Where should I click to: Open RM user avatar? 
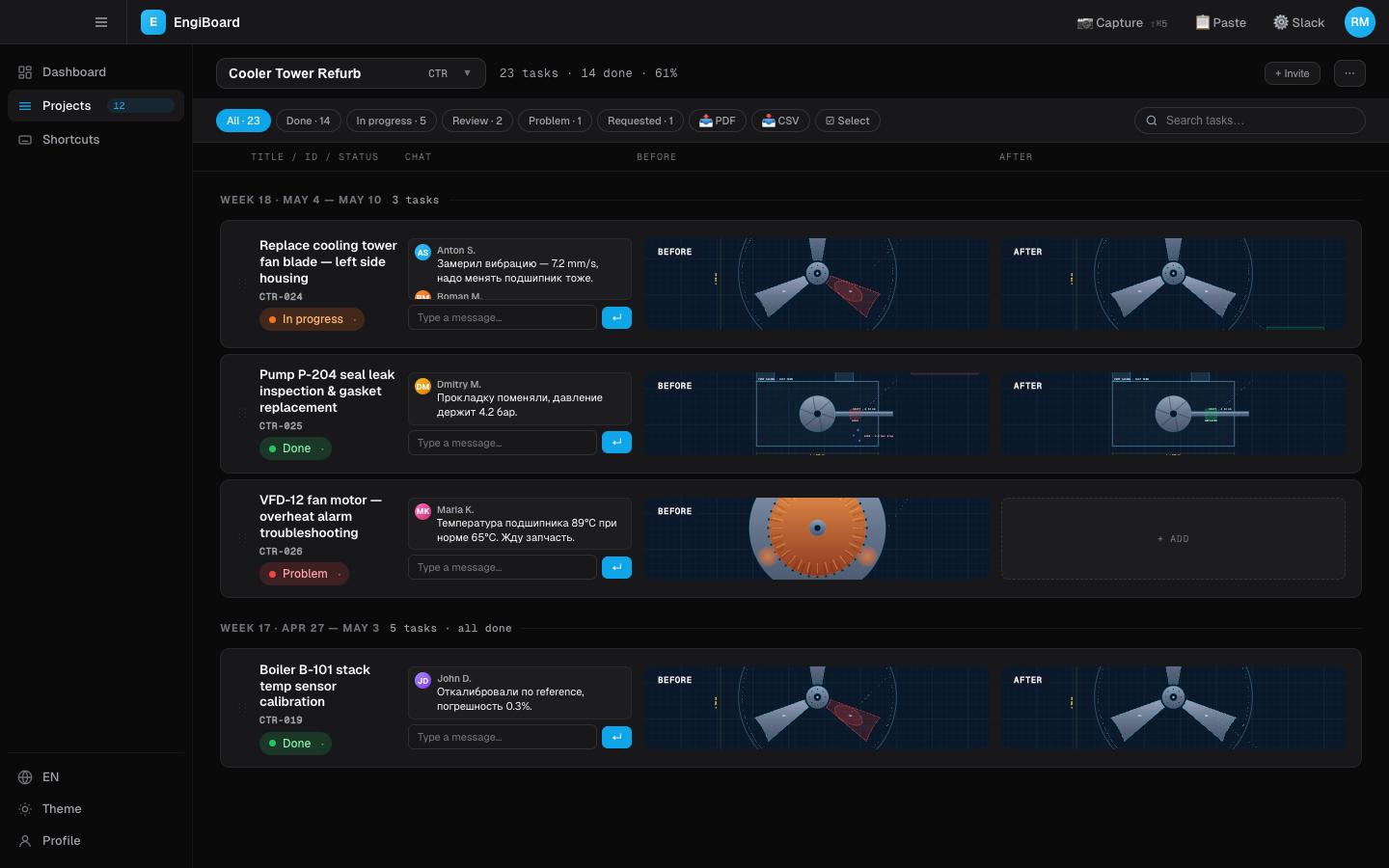pos(1359,22)
